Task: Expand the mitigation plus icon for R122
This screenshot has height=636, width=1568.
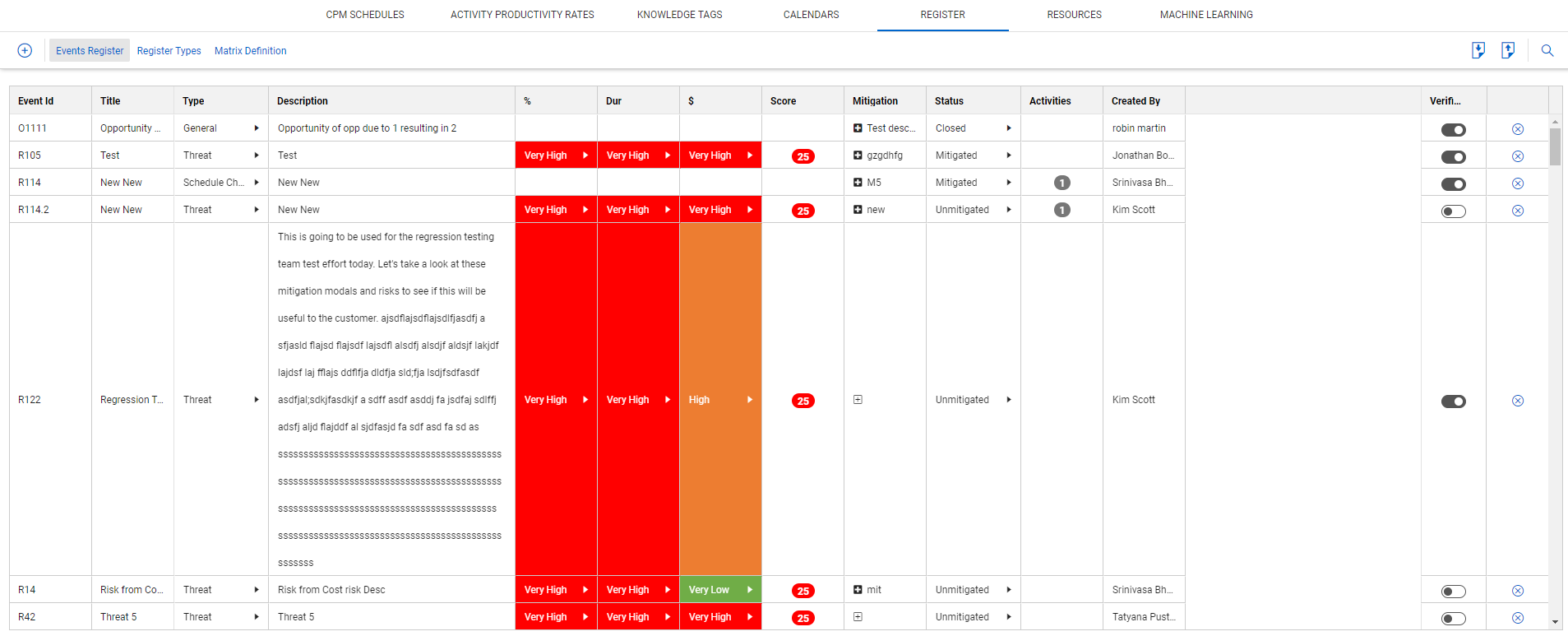Action: coord(858,400)
